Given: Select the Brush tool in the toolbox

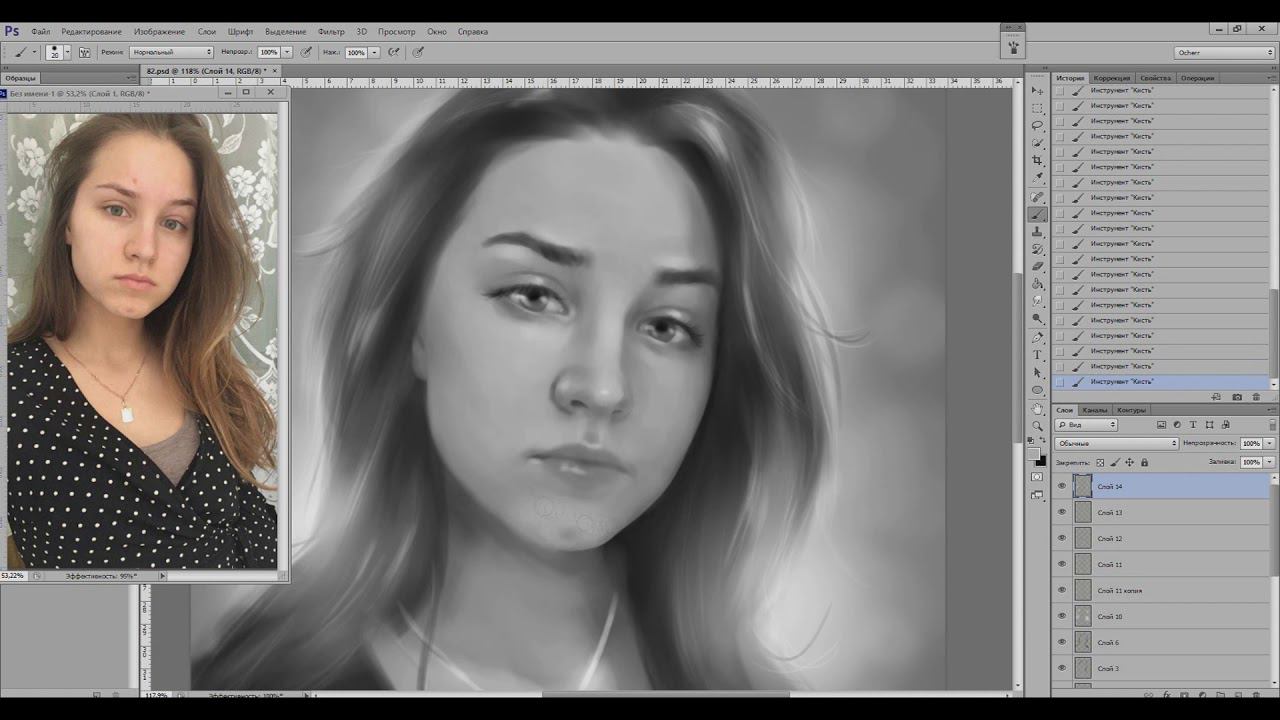Looking at the screenshot, I should 1037,214.
